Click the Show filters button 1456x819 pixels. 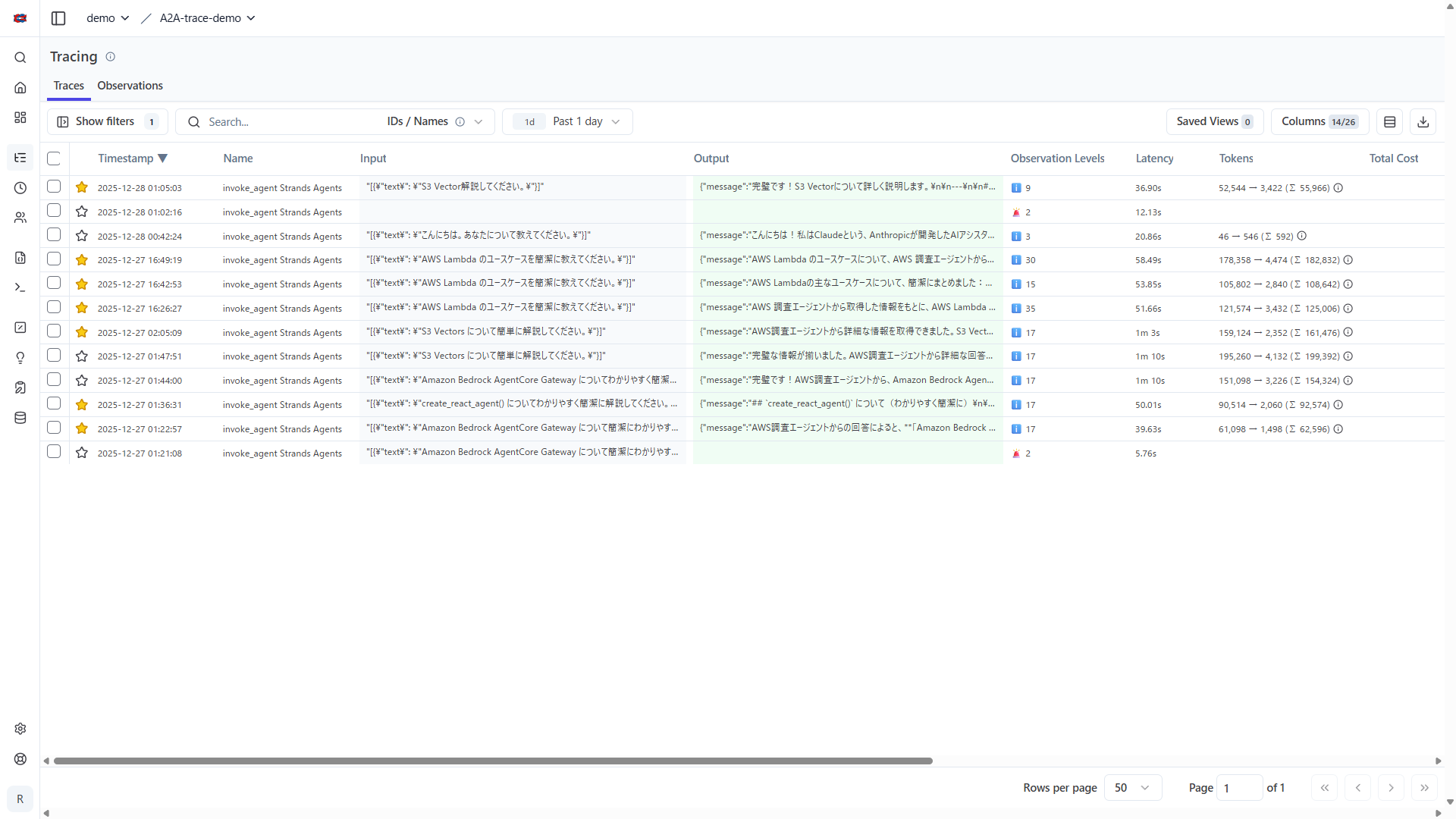107,122
